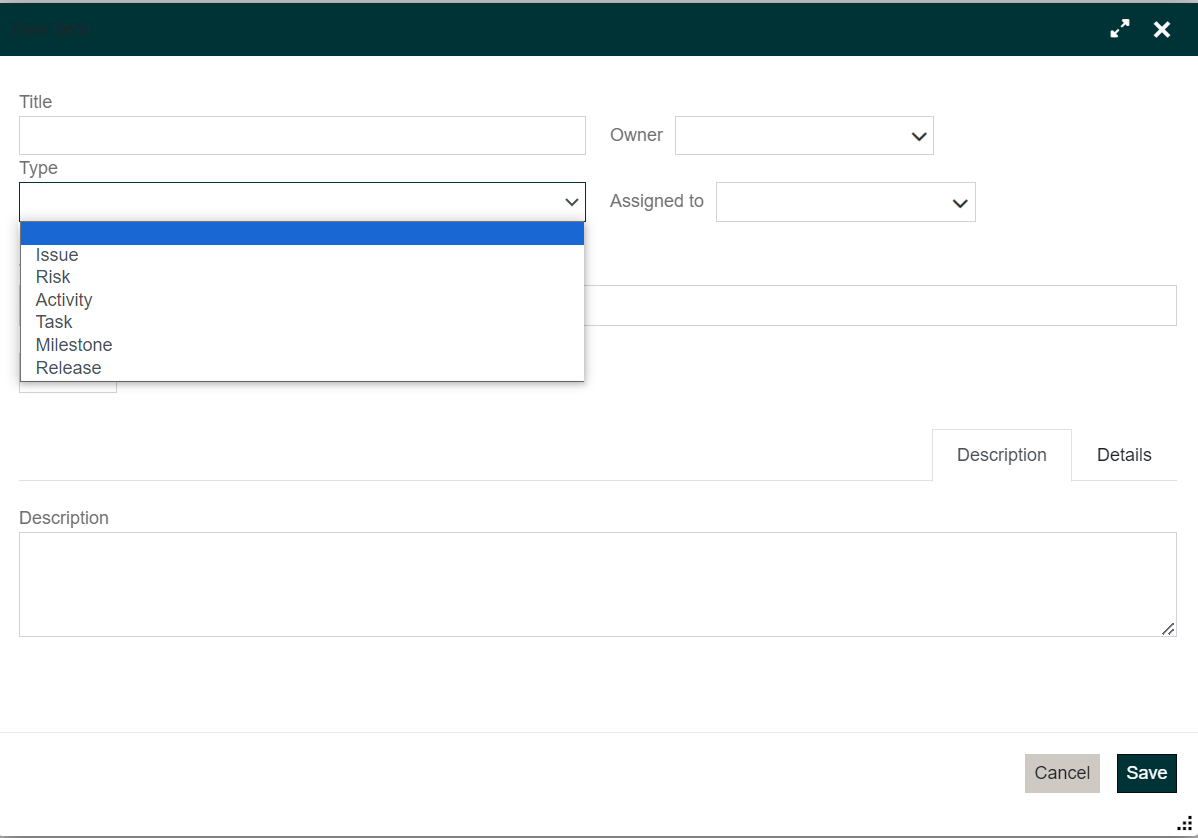Switch to the Description tab
Screen dimensions: 1198x838
(x=1001, y=454)
